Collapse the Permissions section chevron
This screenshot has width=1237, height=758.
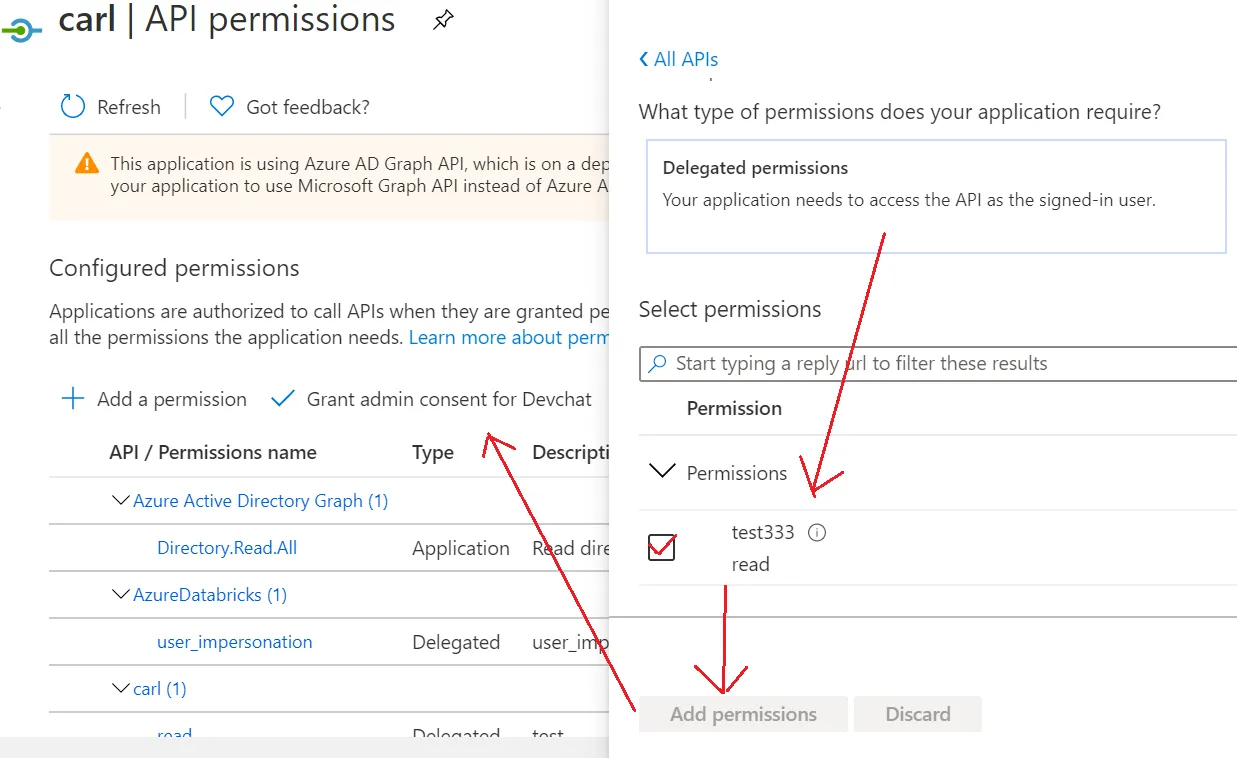662,472
